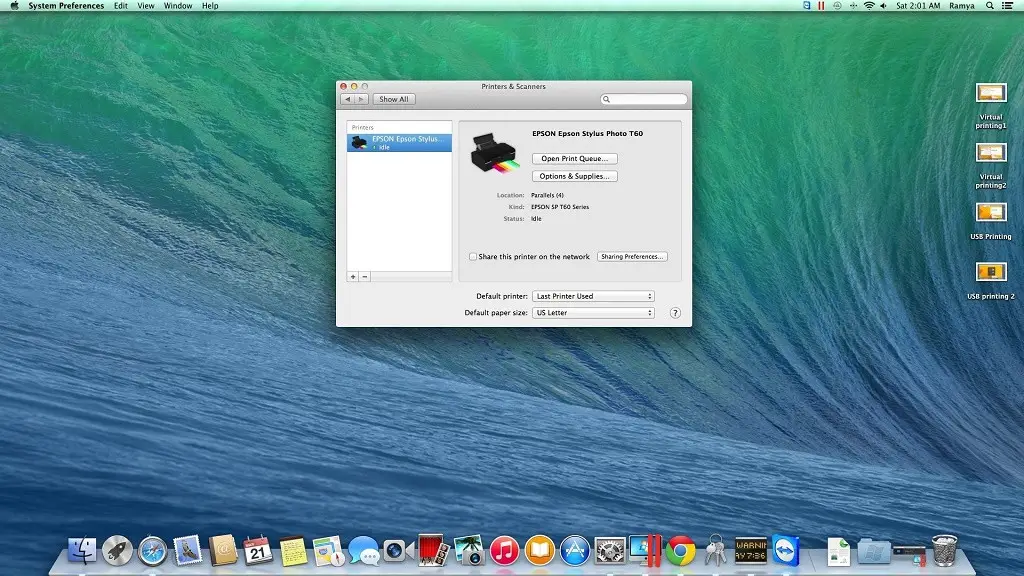Screen dimensions: 1024x576
Task: Click the Options & Supplies button
Action: [574, 176]
